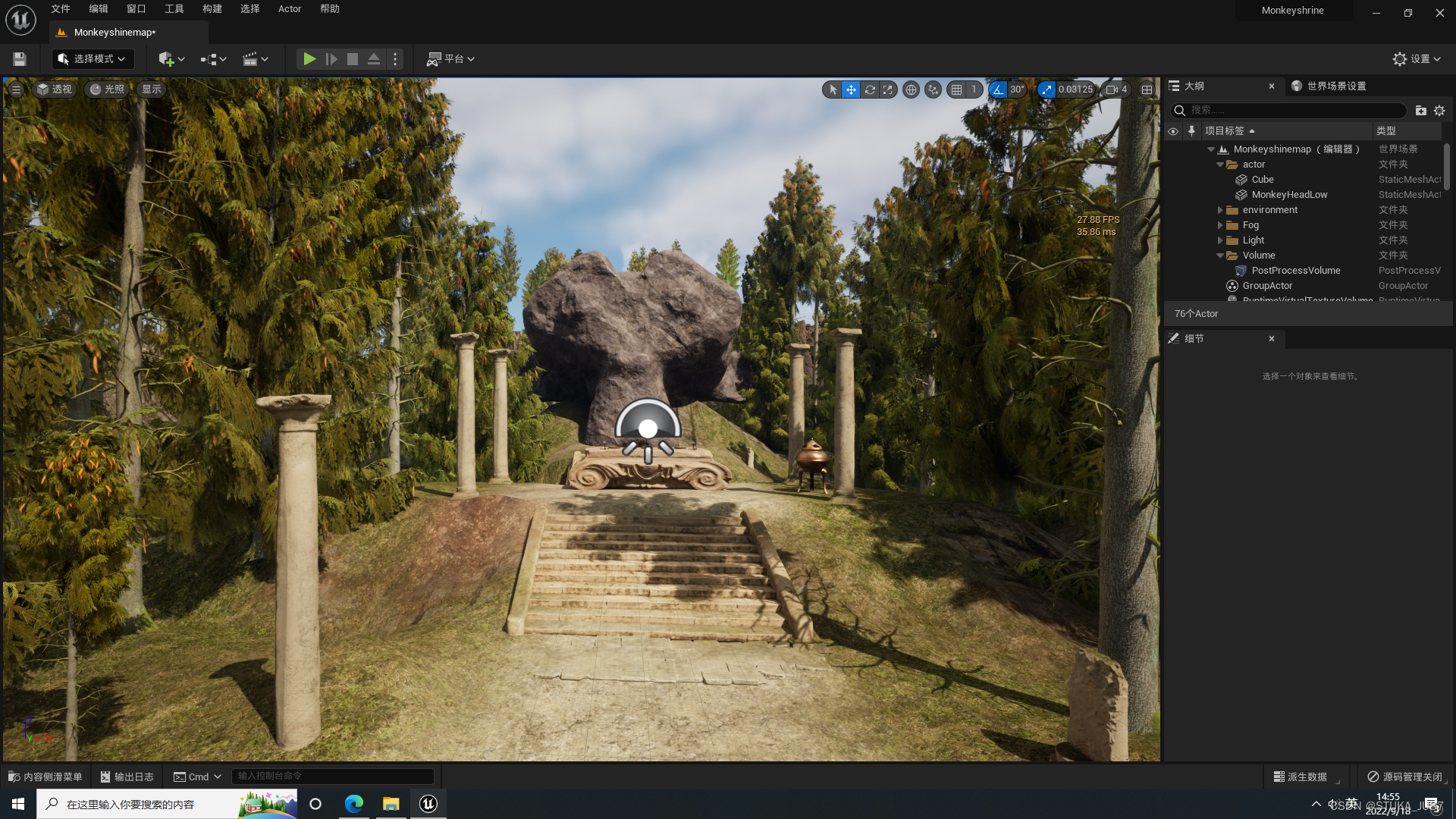Adjust camera speed setting 4

tap(1116, 89)
